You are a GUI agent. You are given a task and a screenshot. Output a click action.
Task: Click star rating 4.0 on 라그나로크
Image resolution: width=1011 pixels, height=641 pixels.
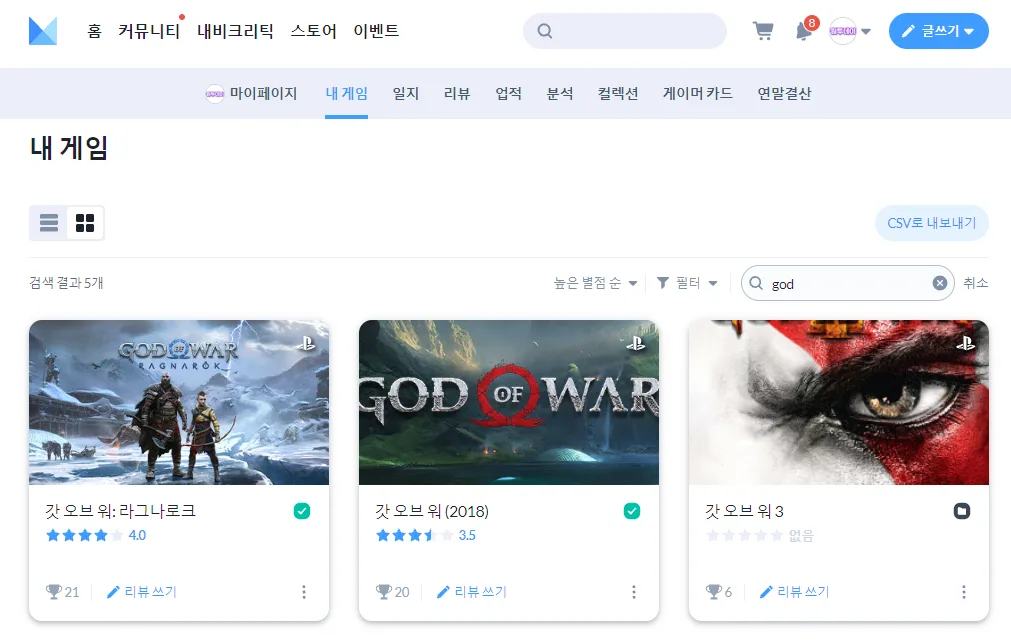(96, 535)
